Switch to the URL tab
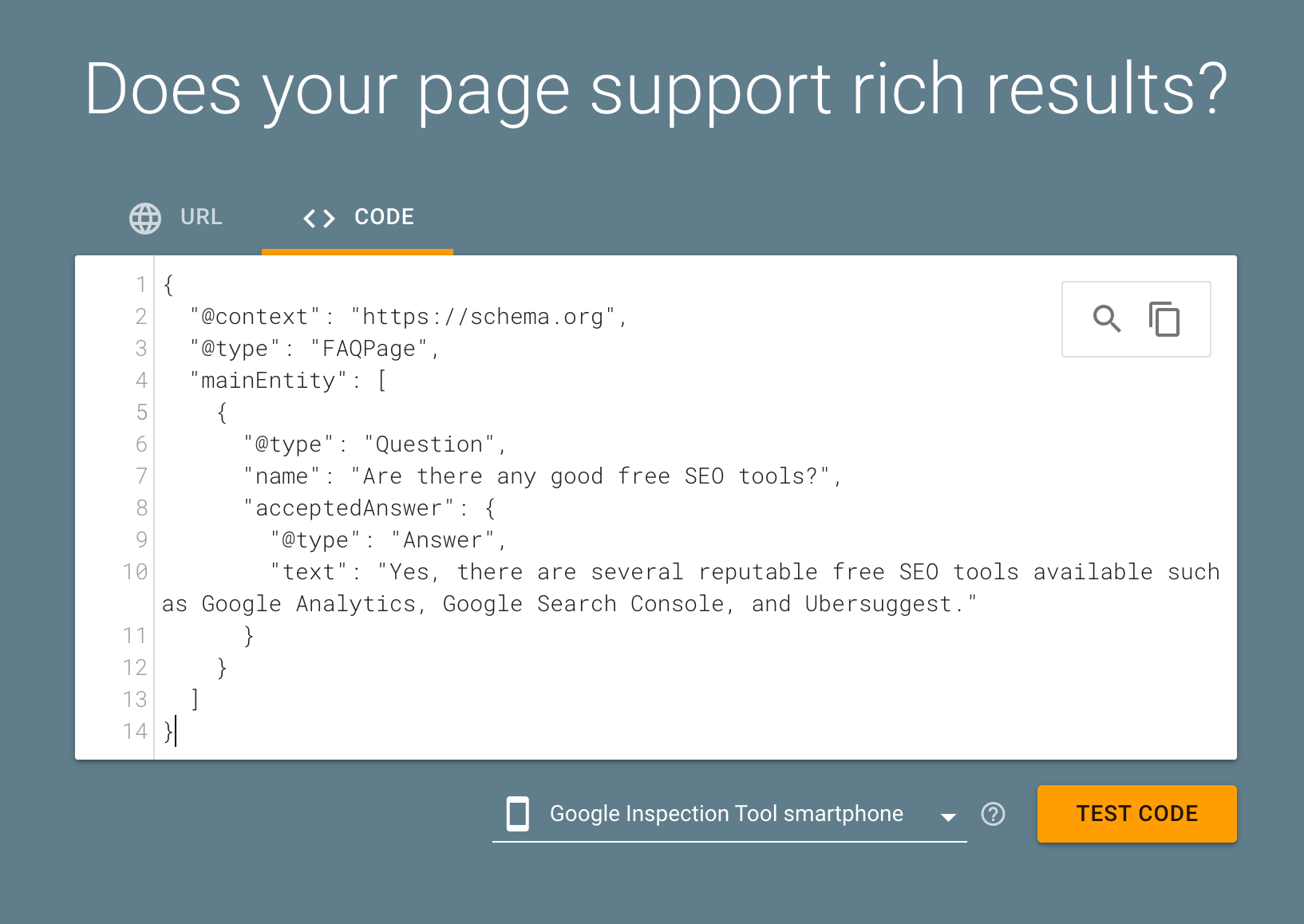The height and width of the screenshot is (924, 1304). click(176, 217)
